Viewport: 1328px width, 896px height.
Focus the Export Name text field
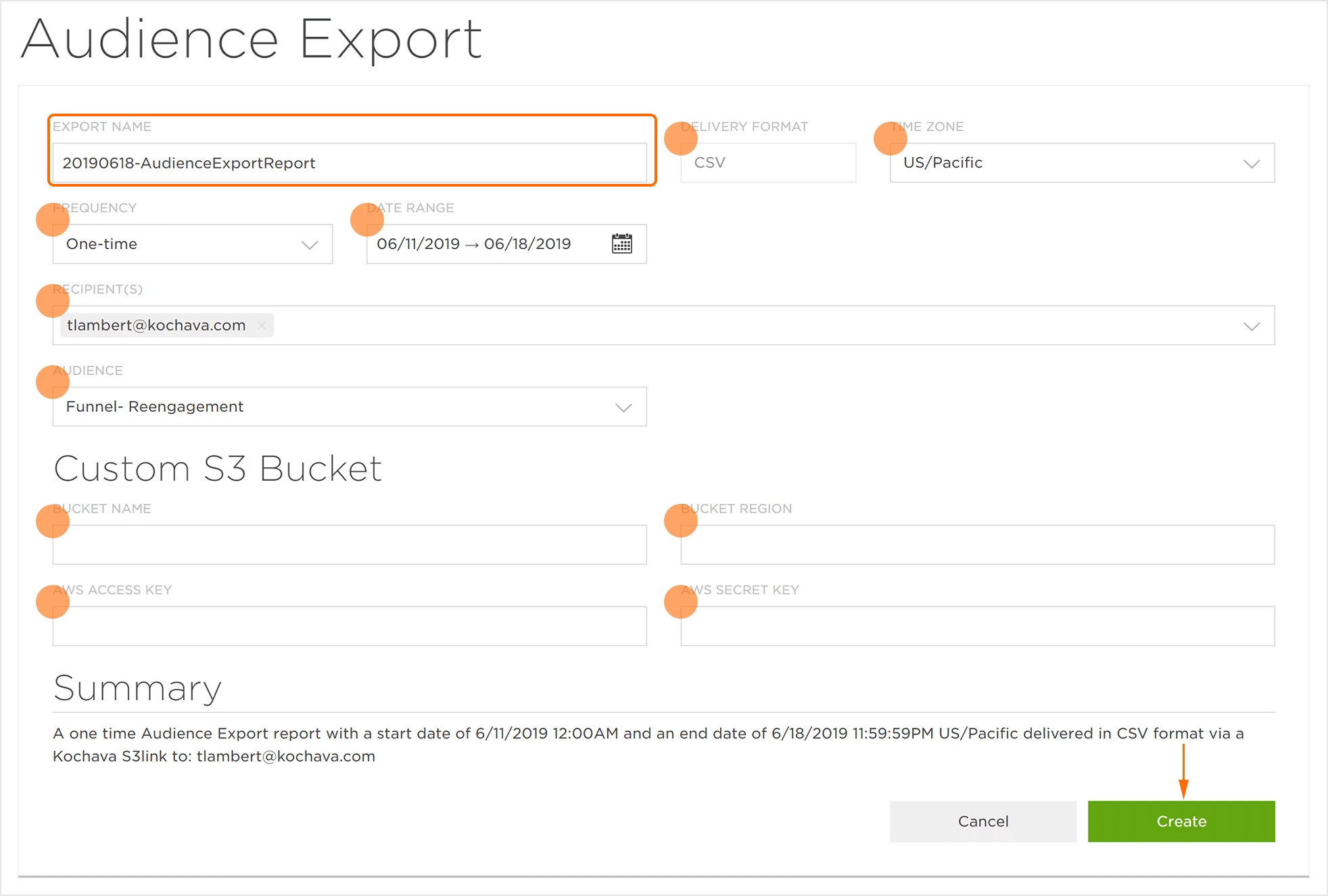coord(349,163)
